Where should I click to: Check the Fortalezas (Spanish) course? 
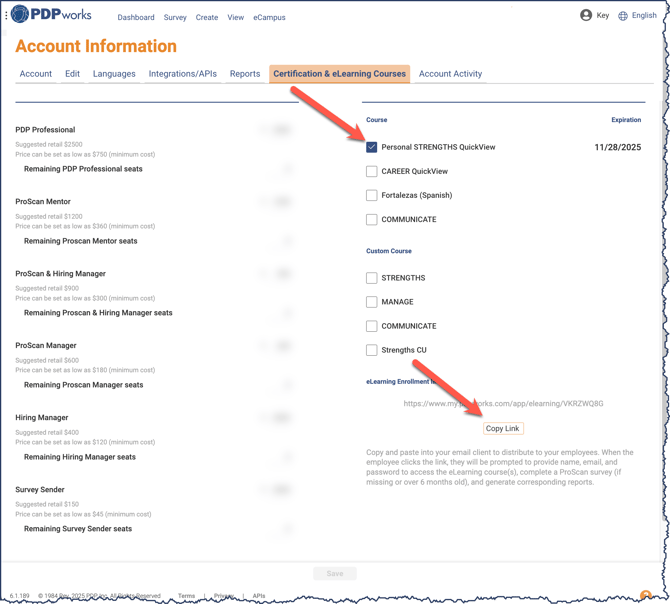tap(371, 195)
